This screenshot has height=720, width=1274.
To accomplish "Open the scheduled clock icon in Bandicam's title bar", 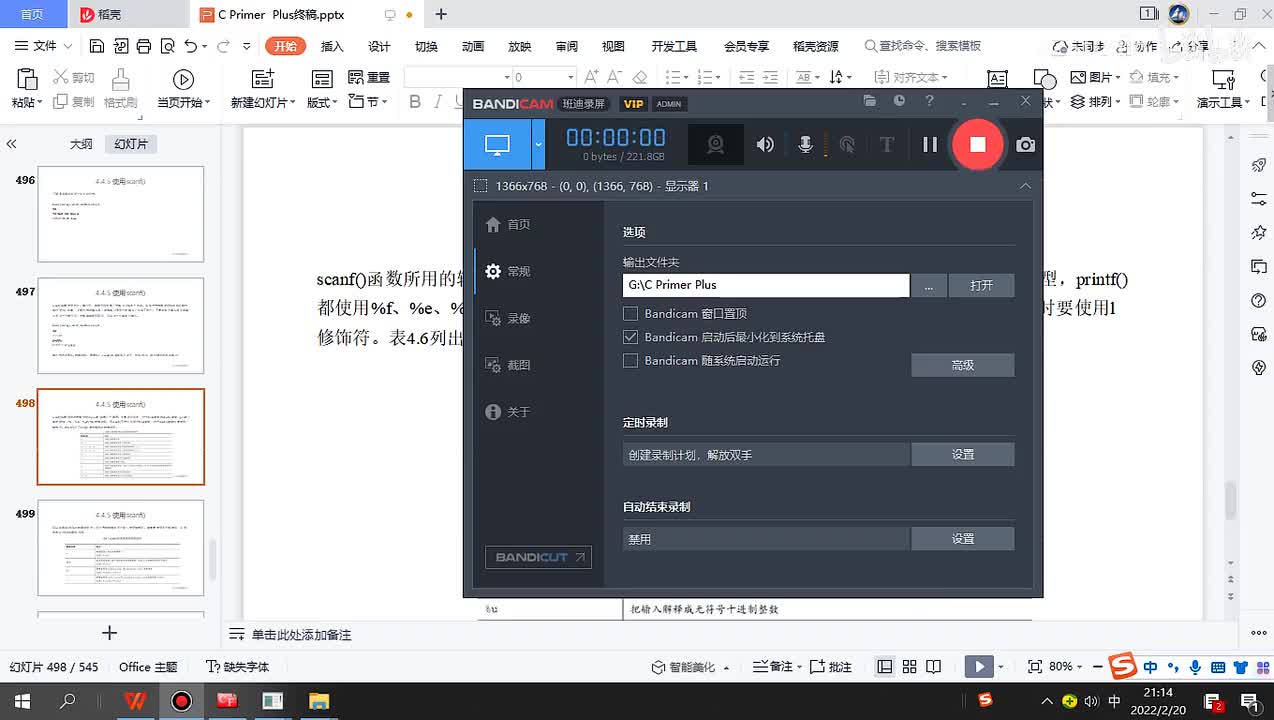I will click(899, 101).
